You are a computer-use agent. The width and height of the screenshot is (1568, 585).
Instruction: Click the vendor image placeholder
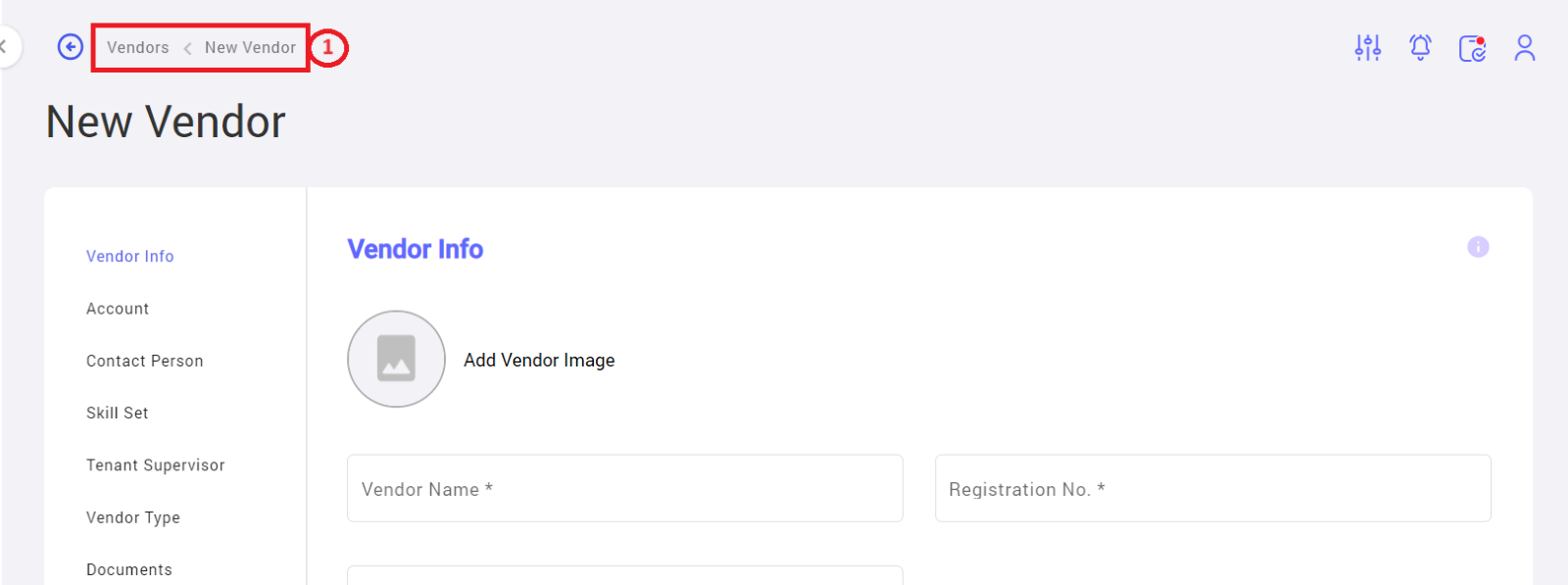coord(396,359)
